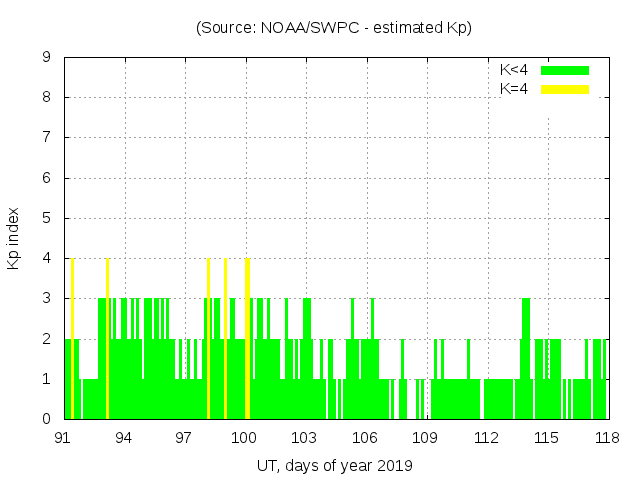640x480 pixels.
Task: Click the green K<4 legend swatch
Action: click(x=565, y=70)
